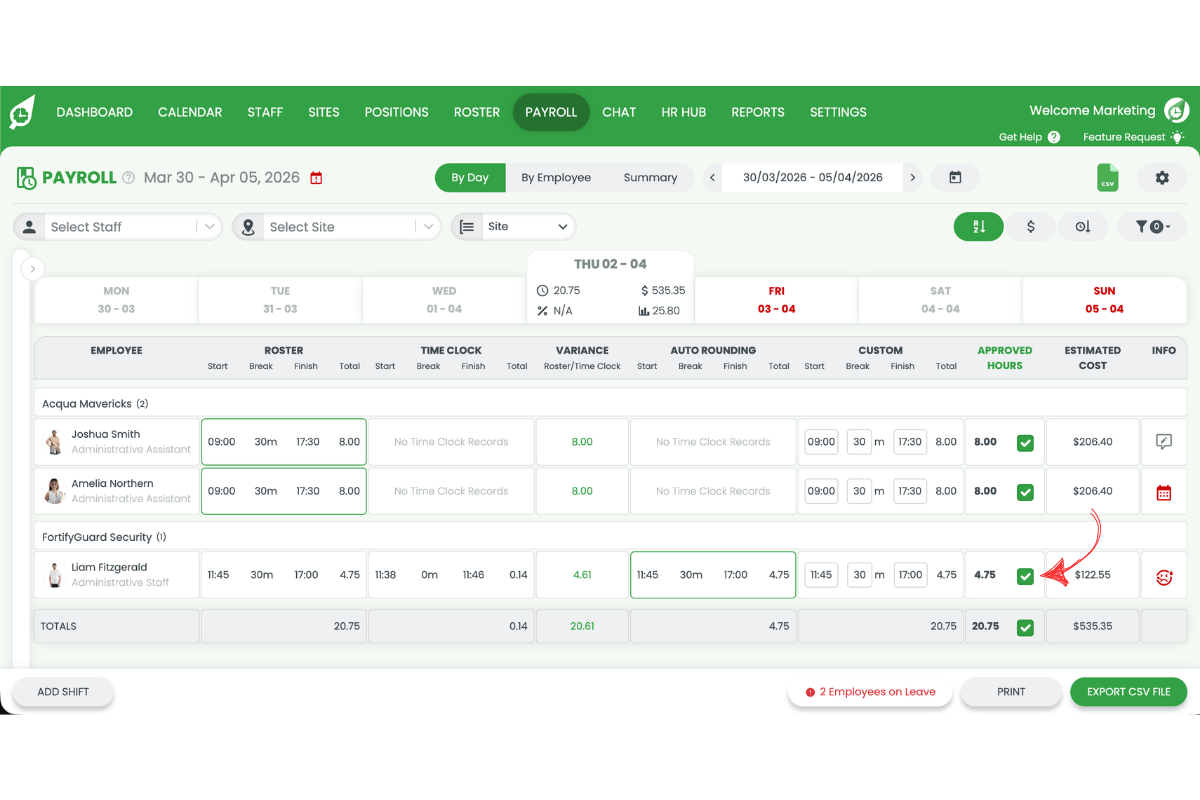Select the alphabetical sort icon

pos(978,226)
